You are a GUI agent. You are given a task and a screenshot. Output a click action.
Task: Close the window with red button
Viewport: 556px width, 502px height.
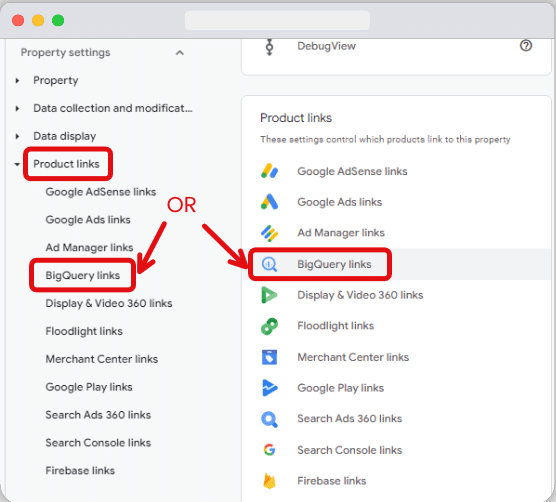[x=18, y=20]
